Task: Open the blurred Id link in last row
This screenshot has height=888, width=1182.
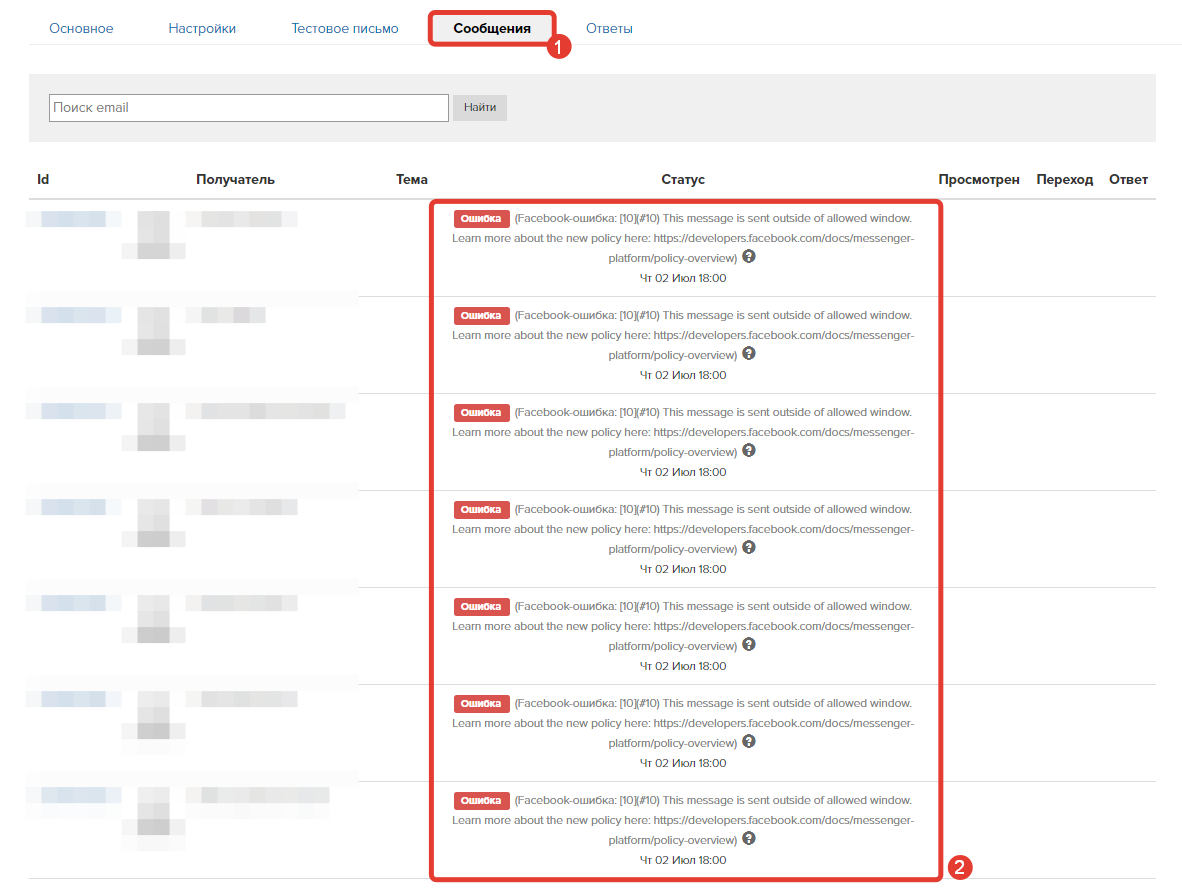Action: click(x=73, y=795)
